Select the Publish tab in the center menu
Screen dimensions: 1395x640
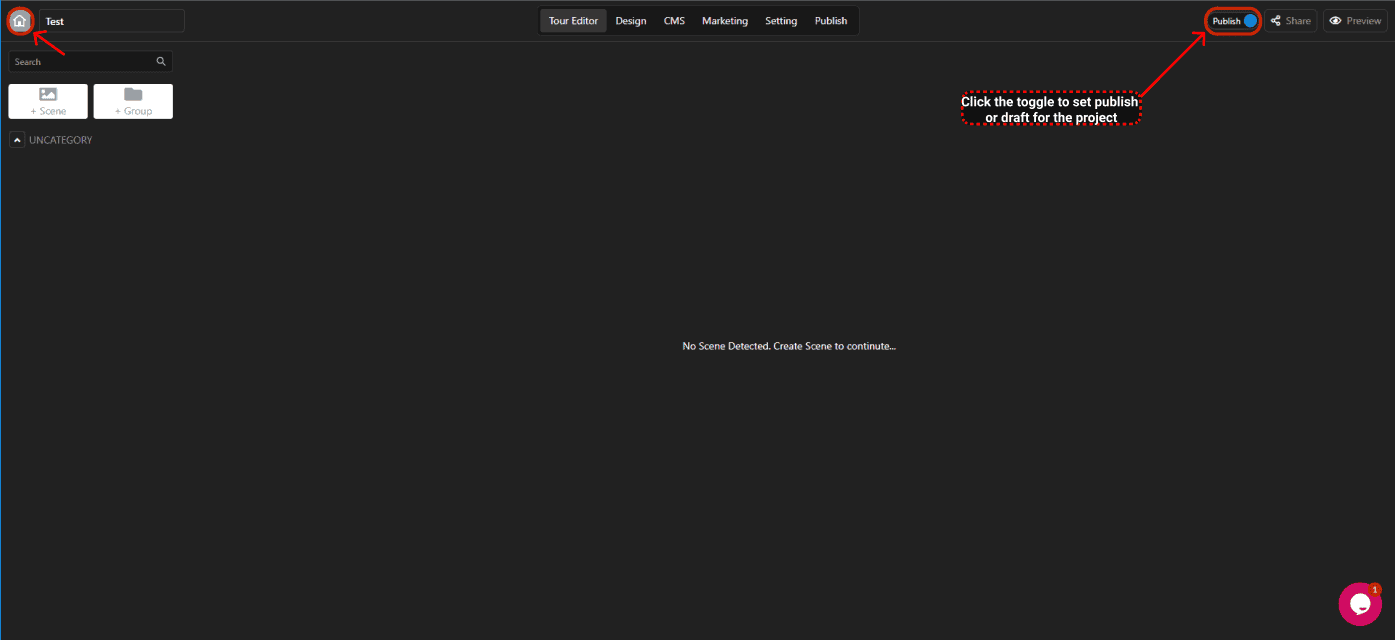[830, 21]
